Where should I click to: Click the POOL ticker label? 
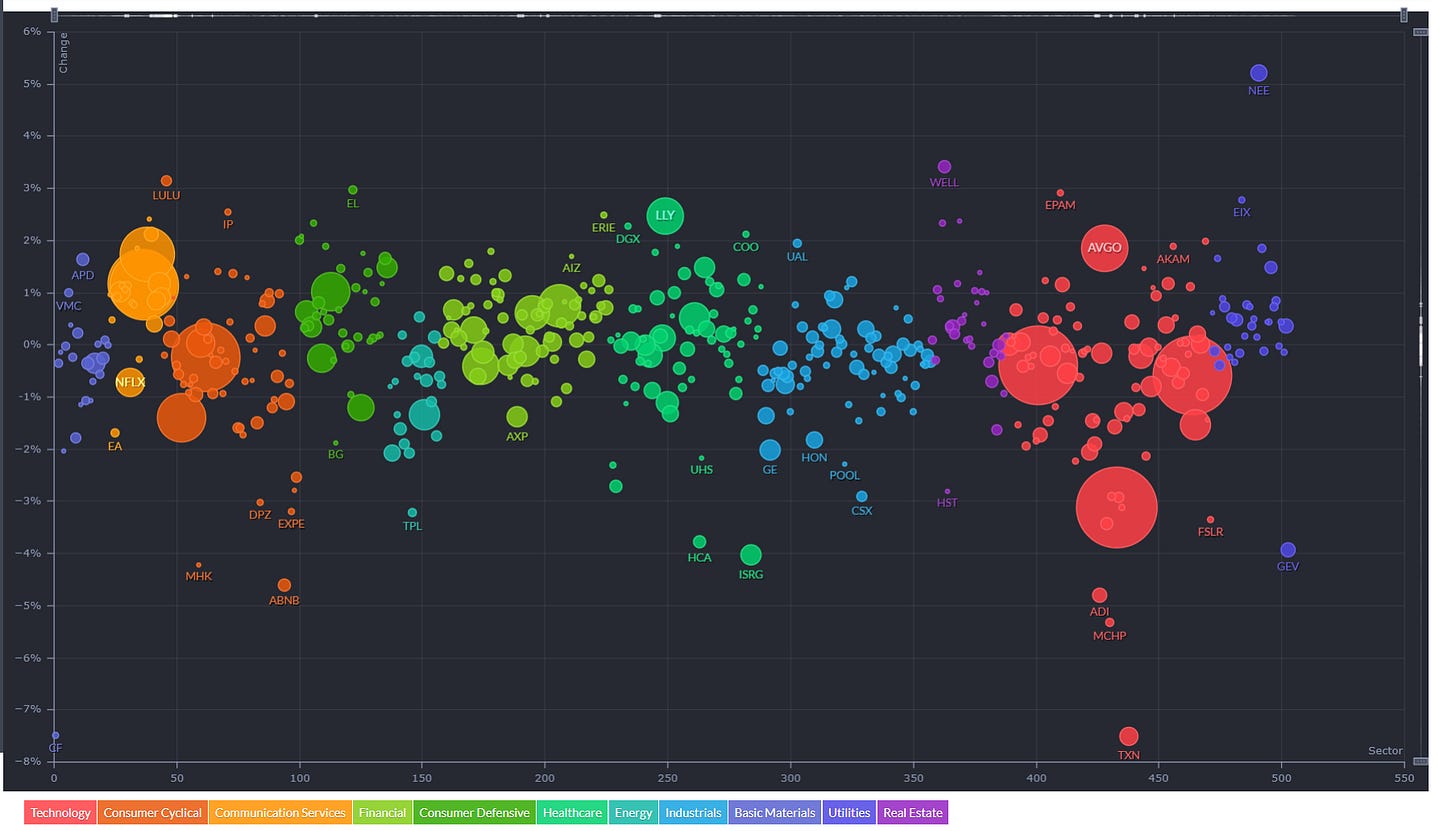click(845, 476)
